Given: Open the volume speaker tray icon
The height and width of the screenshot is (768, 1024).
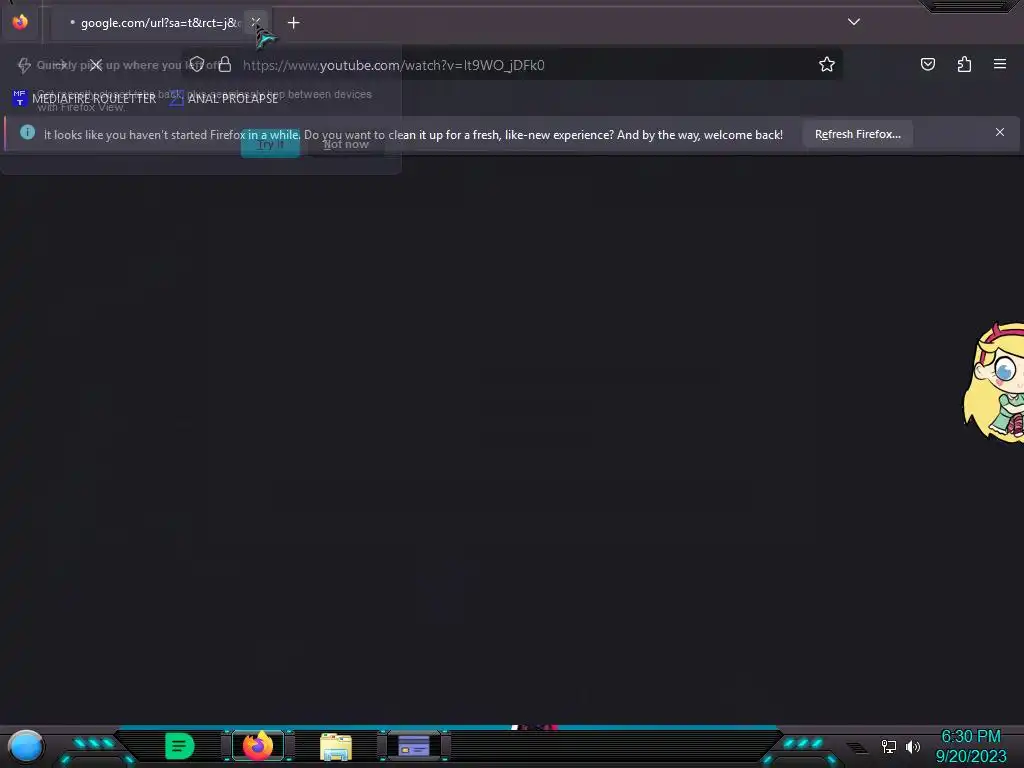Looking at the screenshot, I should pos(912,746).
